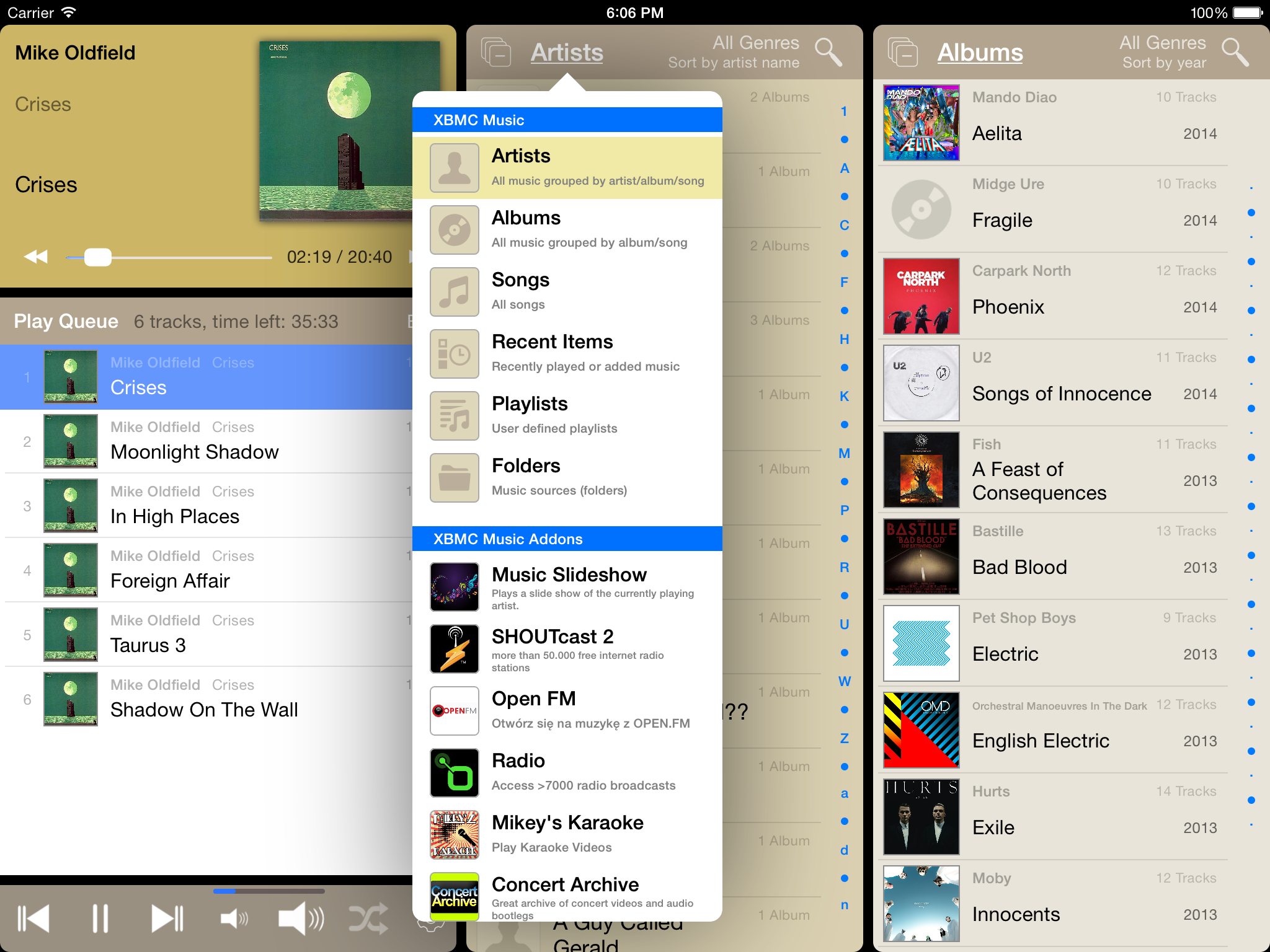
Task: Launch SHOUTcast 2 addon
Action: click(x=567, y=649)
